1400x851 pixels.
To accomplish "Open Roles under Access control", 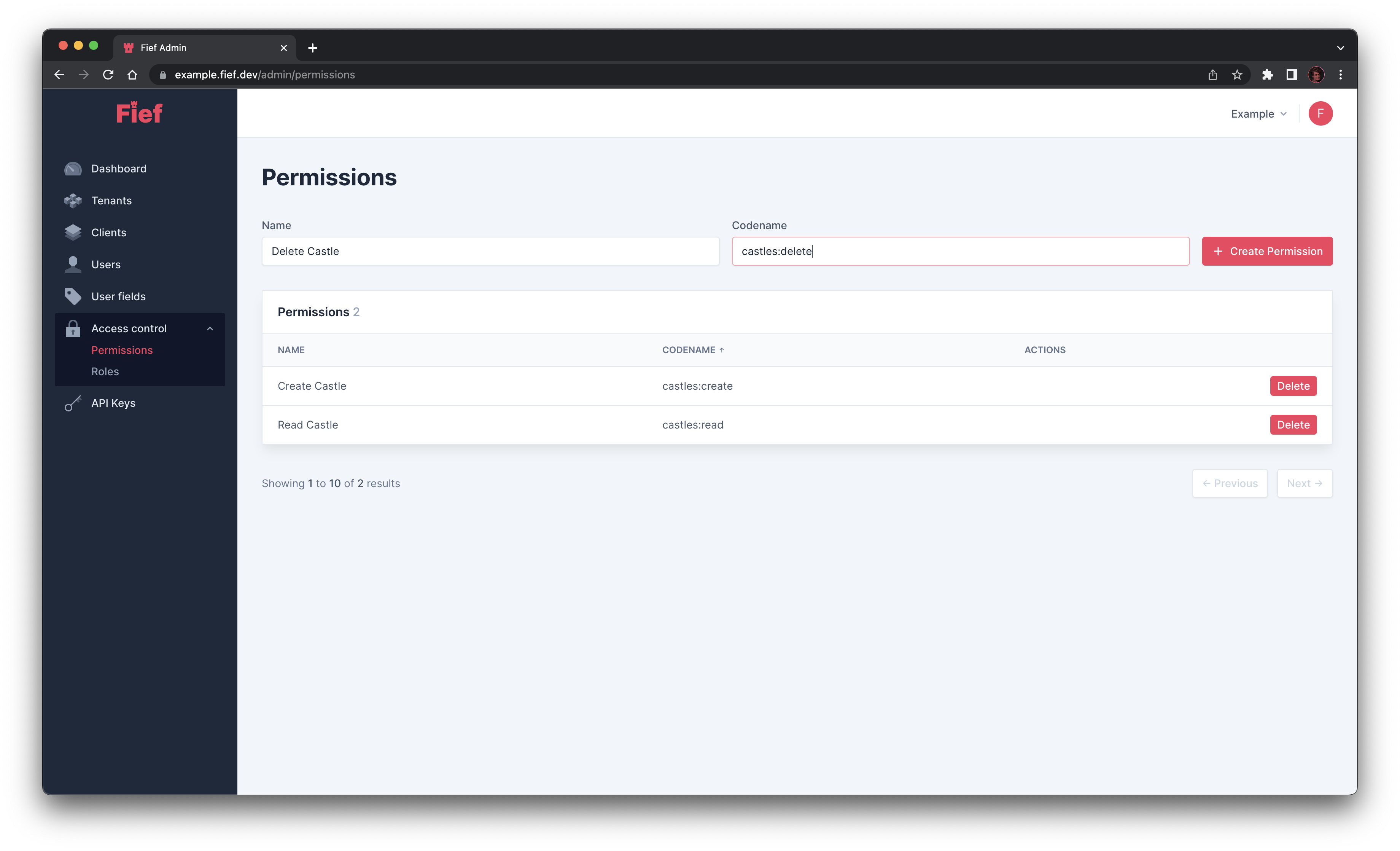I will 105,371.
